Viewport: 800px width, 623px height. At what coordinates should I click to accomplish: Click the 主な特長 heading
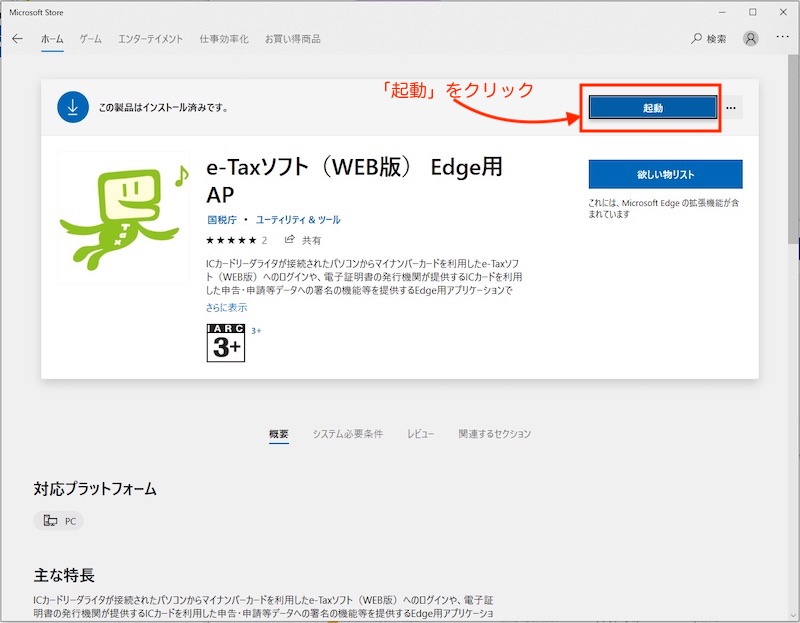pyautogui.click(x=64, y=575)
